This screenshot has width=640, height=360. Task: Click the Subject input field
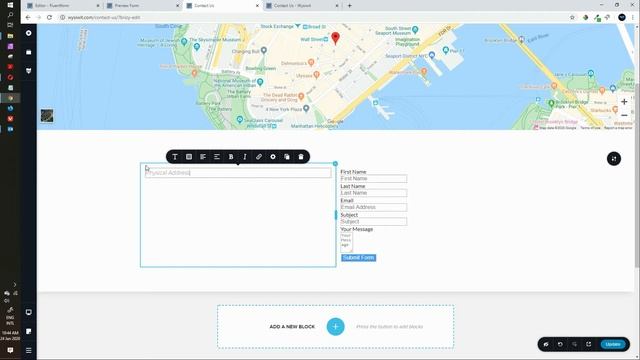[373, 222]
